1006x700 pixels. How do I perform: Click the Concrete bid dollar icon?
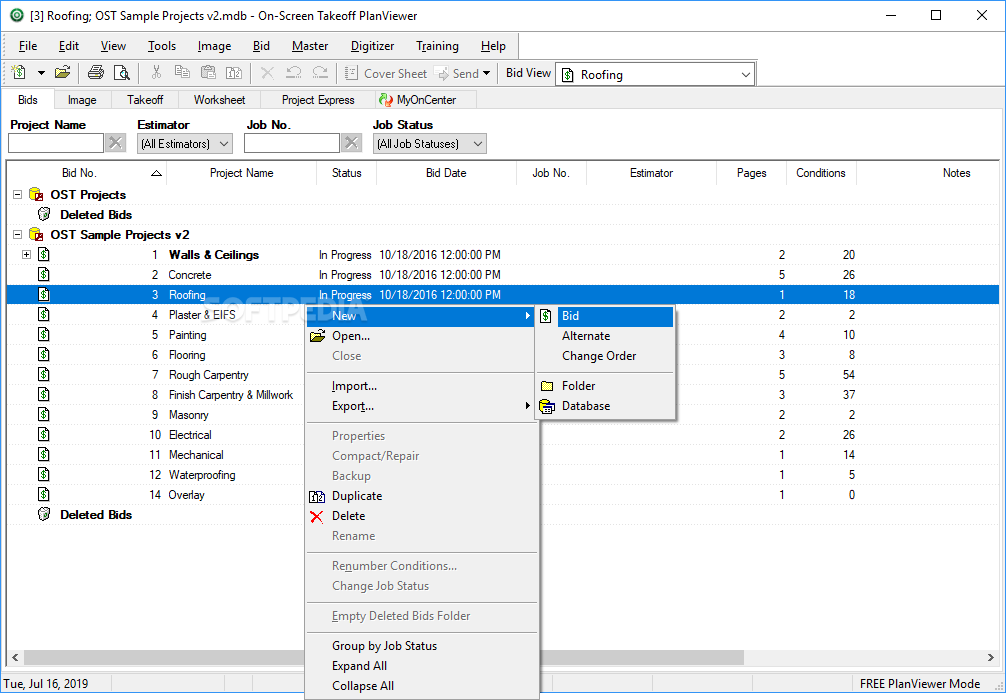(44, 275)
